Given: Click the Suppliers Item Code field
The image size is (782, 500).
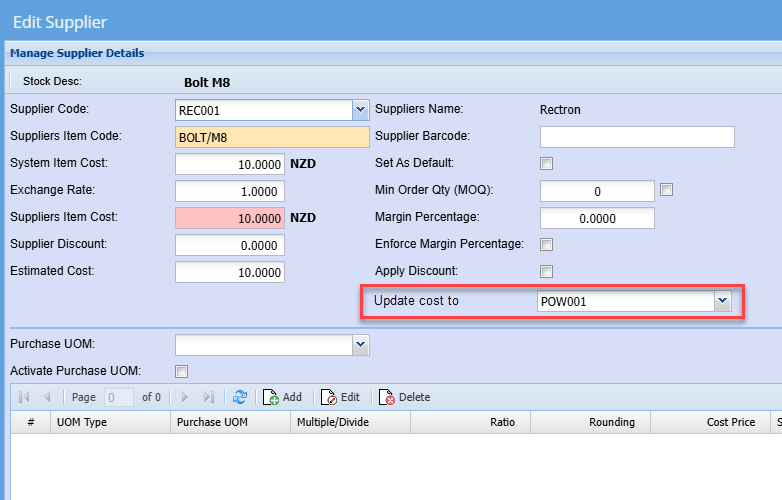Looking at the screenshot, I should tap(271, 137).
